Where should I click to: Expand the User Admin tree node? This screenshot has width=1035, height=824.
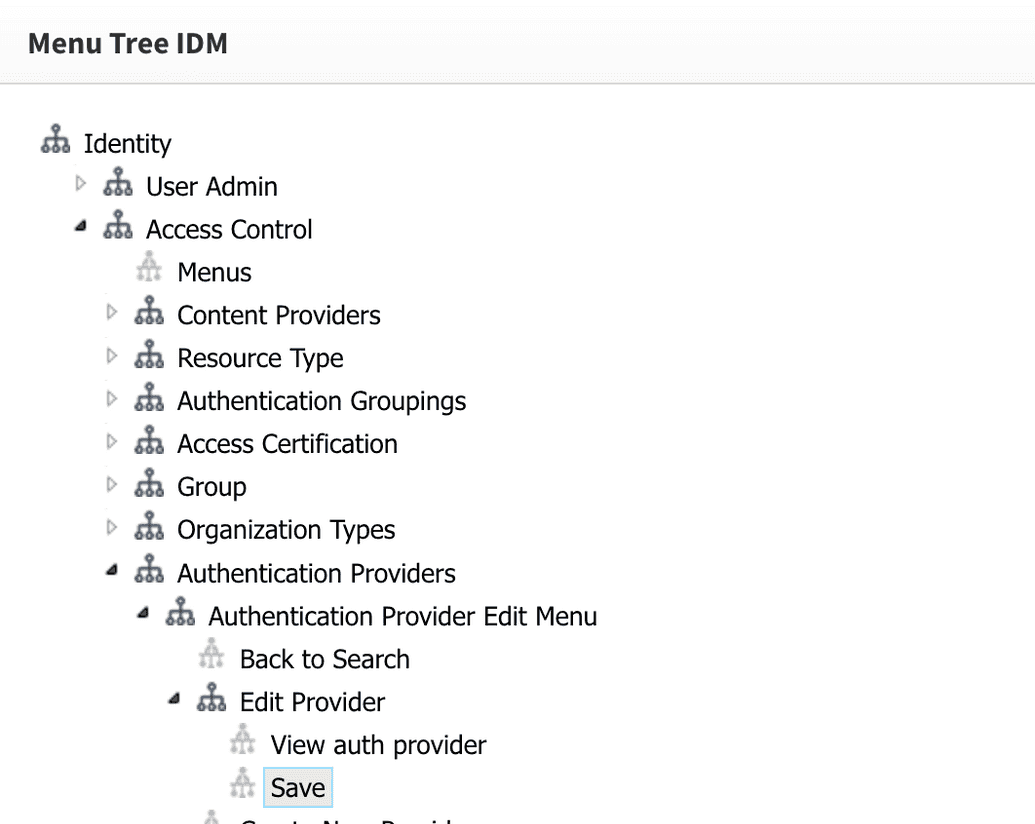tap(81, 184)
